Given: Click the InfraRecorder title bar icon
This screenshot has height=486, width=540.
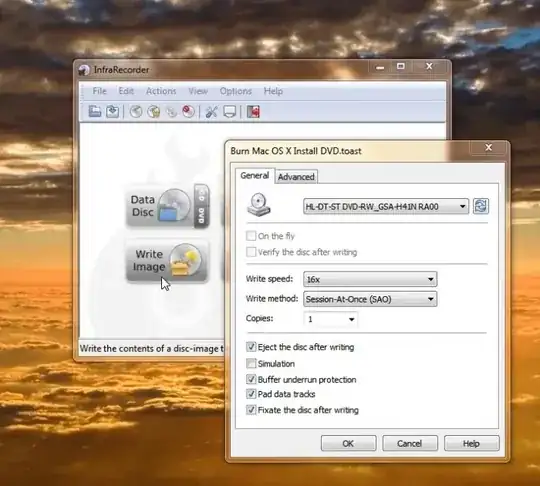Looking at the screenshot, I should [84, 70].
